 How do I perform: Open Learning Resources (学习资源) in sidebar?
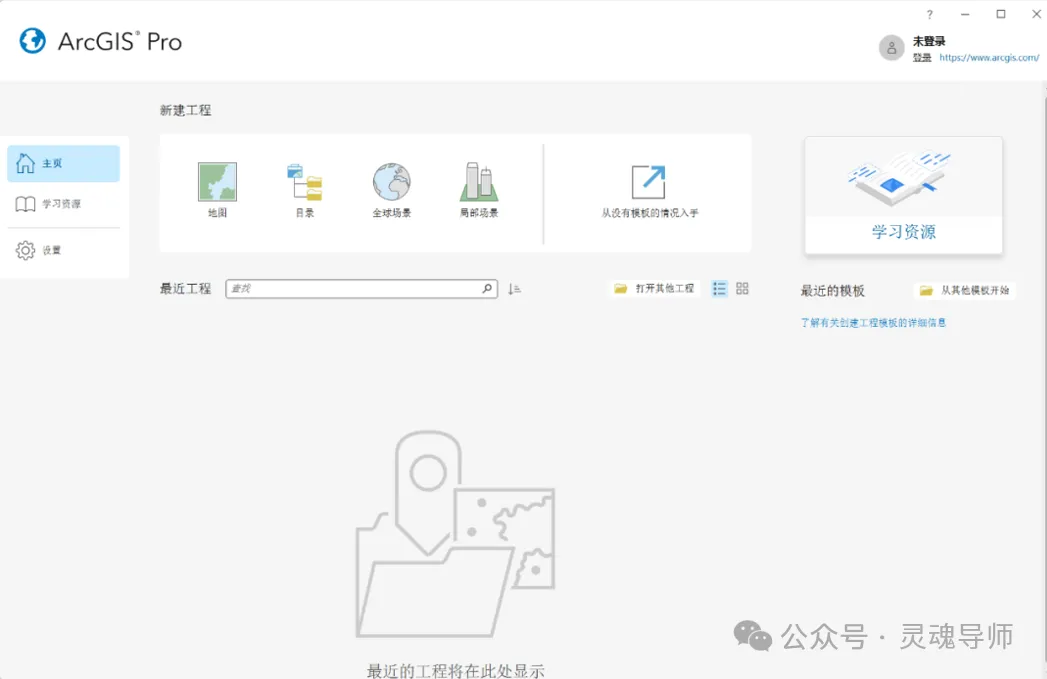tap(63, 204)
